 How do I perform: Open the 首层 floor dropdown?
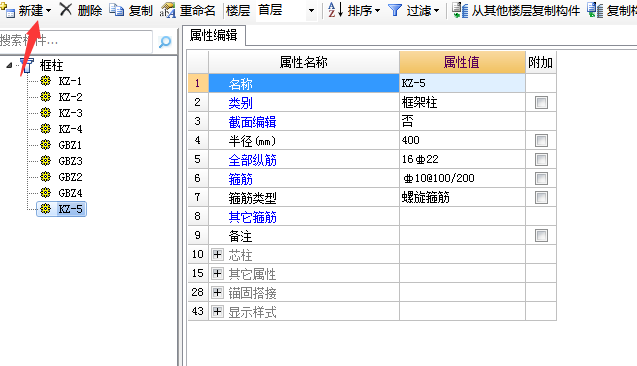[x=311, y=11]
